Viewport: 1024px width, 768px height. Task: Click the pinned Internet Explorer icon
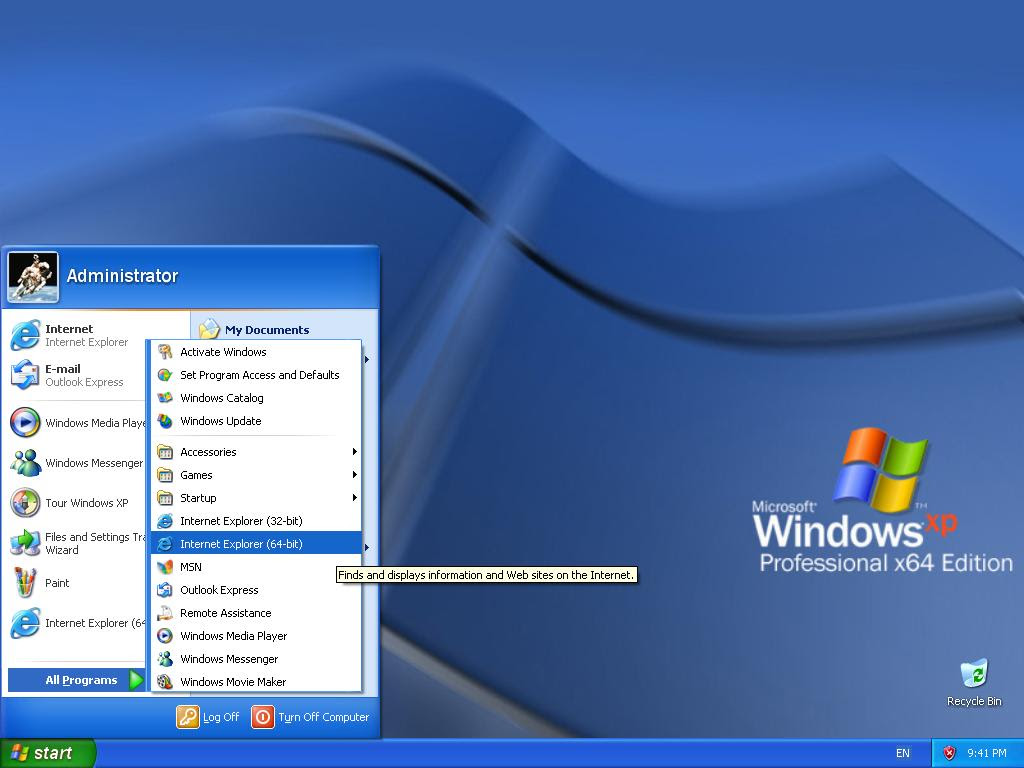click(25, 335)
